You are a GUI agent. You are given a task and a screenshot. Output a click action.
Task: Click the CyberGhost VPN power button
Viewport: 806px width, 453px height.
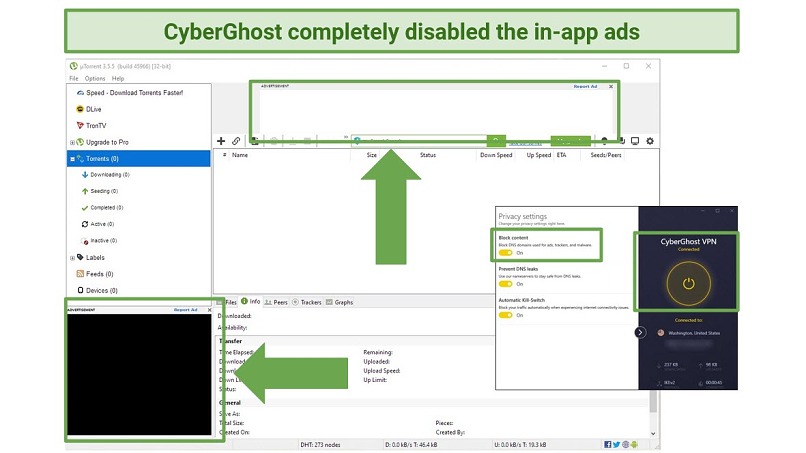point(688,283)
